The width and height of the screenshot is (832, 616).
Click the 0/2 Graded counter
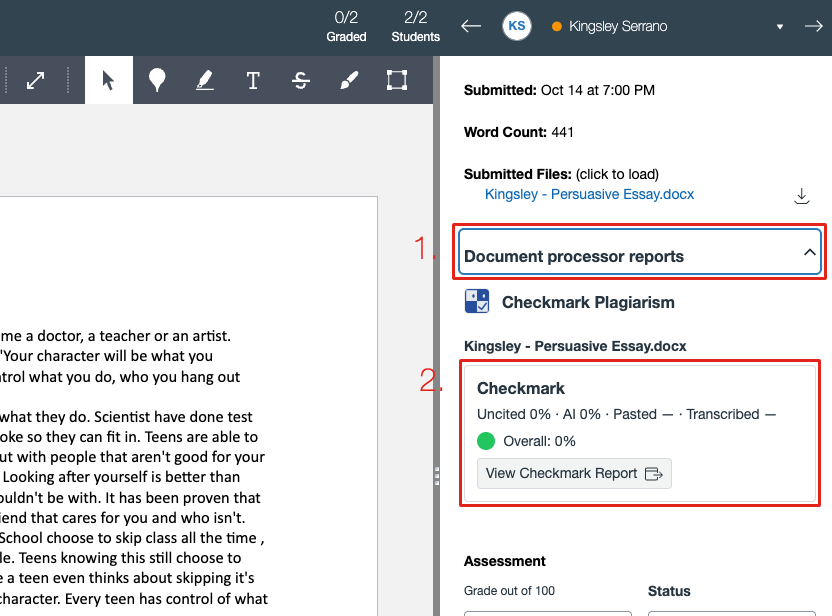click(x=346, y=26)
